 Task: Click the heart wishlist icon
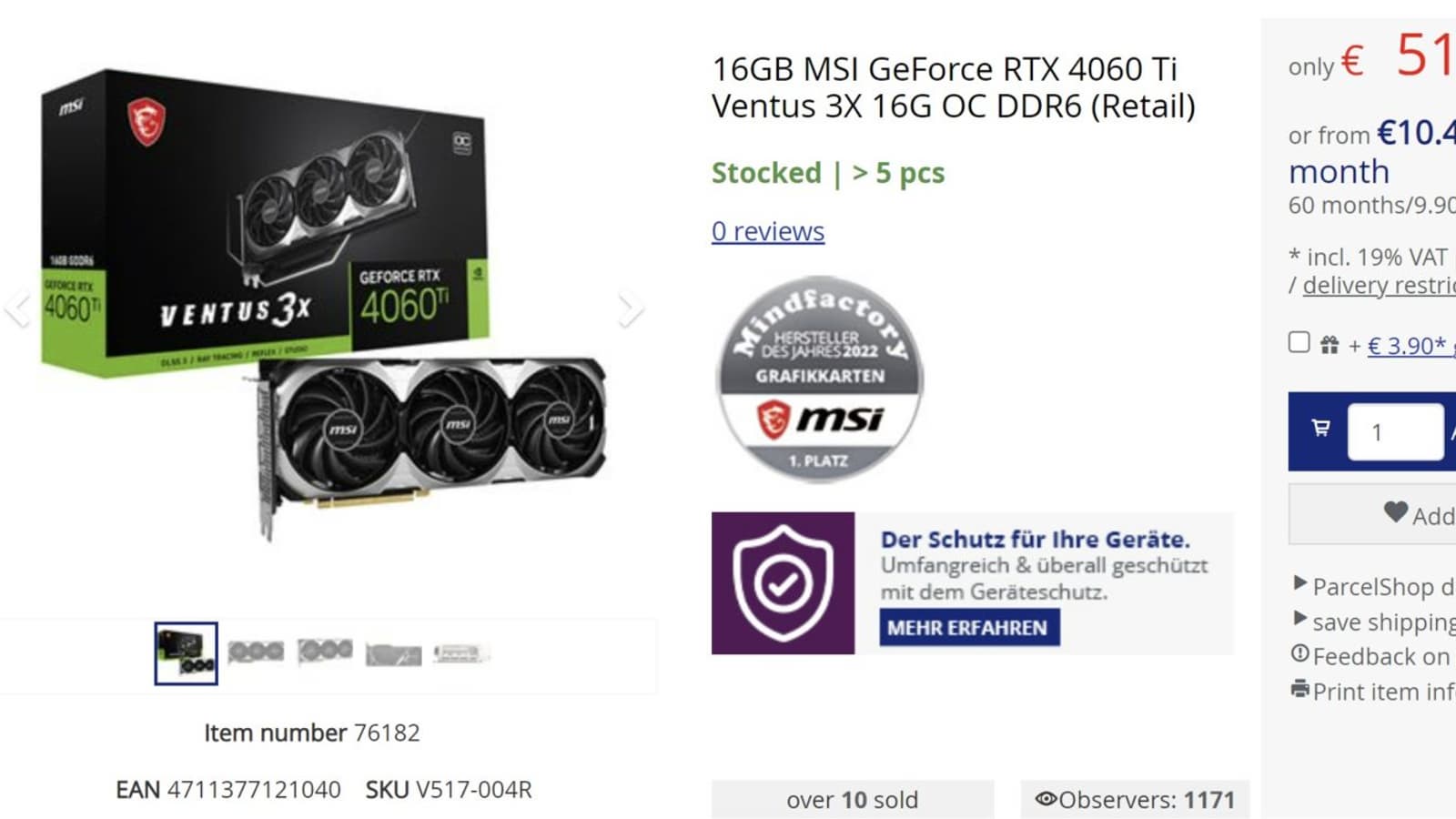(1396, 512)
